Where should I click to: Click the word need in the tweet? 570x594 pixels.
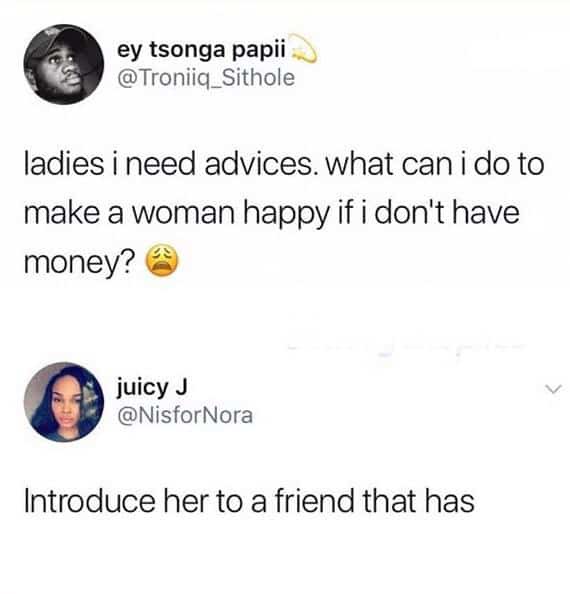coord(161,165)
